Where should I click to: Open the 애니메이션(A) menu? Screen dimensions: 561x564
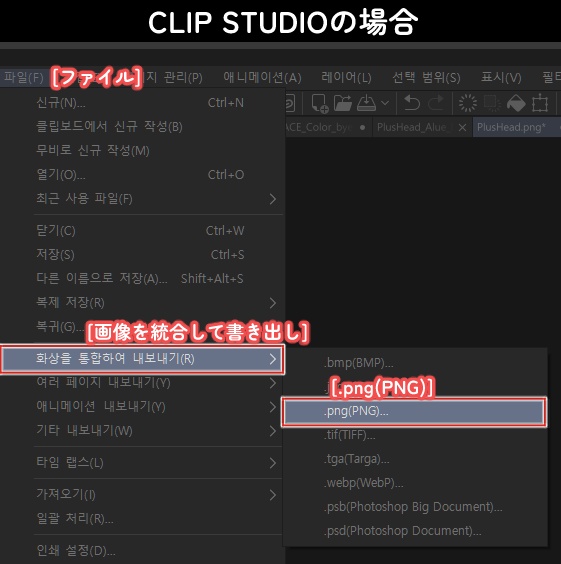point(262,77)
